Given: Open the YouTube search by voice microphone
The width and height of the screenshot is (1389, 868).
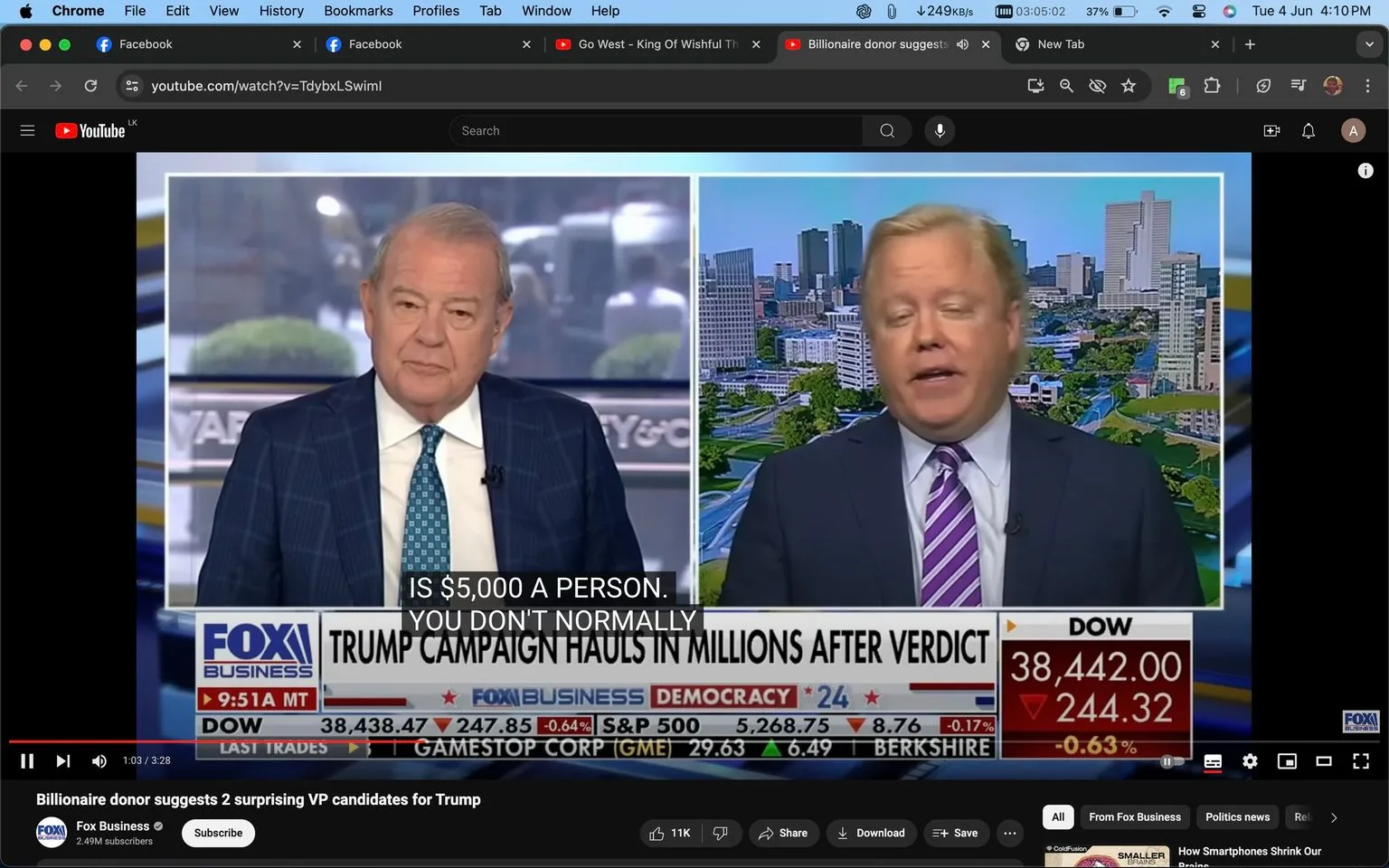Looking at the screenshot, I should pos(940,130).
